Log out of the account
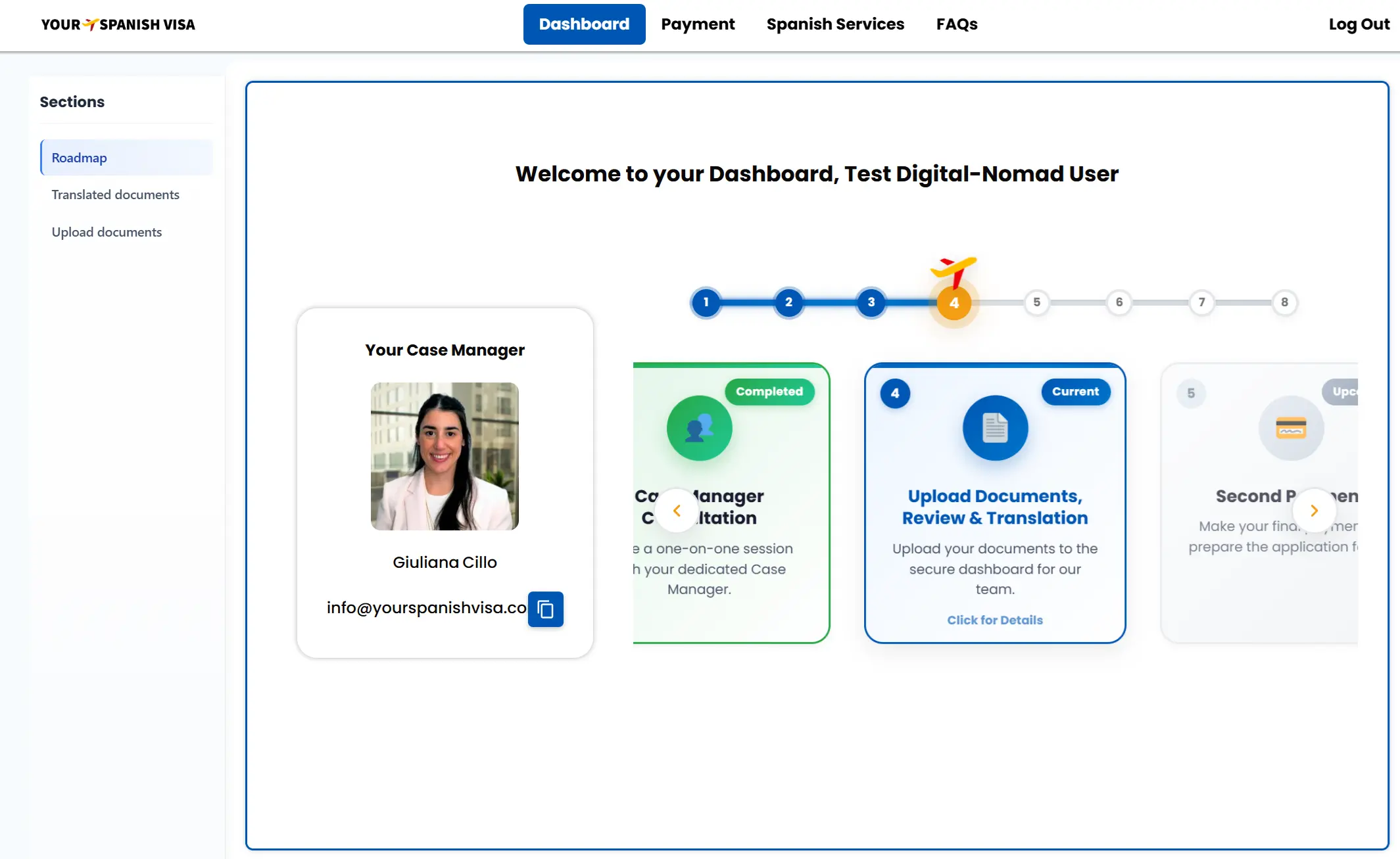The height and width of the screenshot is (859, 1400). (1359, 24)
